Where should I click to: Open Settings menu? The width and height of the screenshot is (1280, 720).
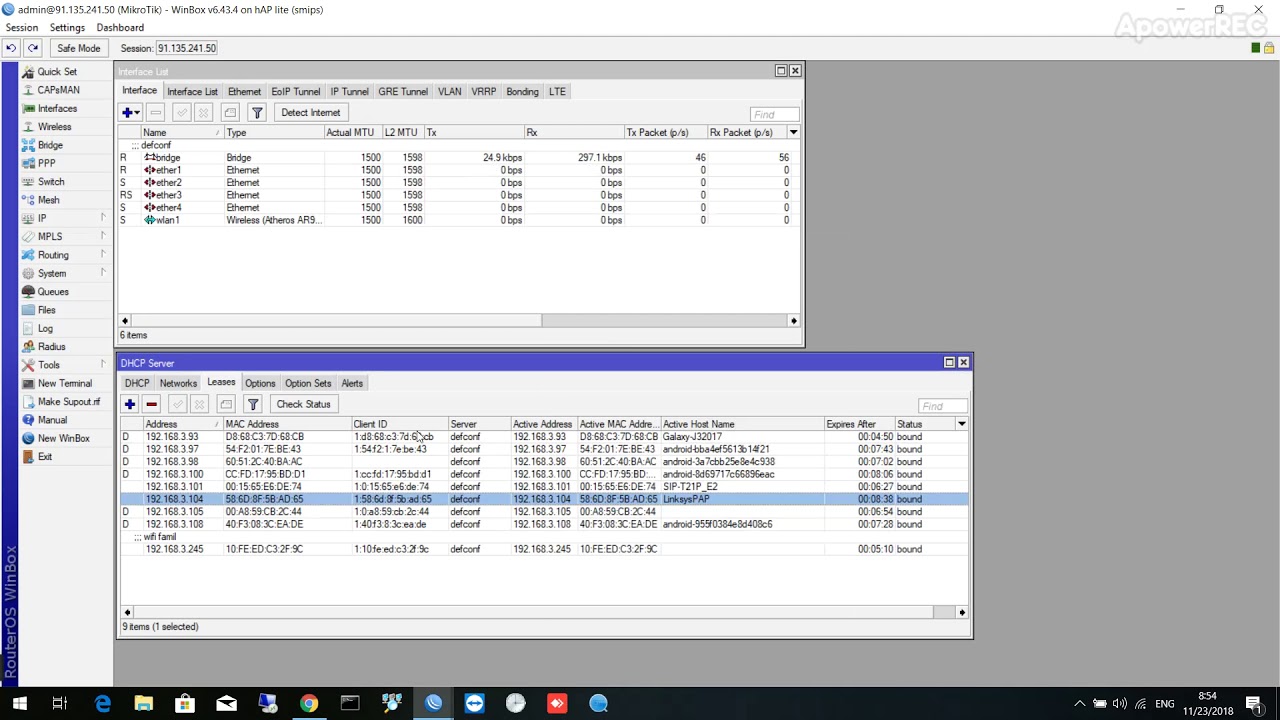pyautogui.click(x=67, y=27)
